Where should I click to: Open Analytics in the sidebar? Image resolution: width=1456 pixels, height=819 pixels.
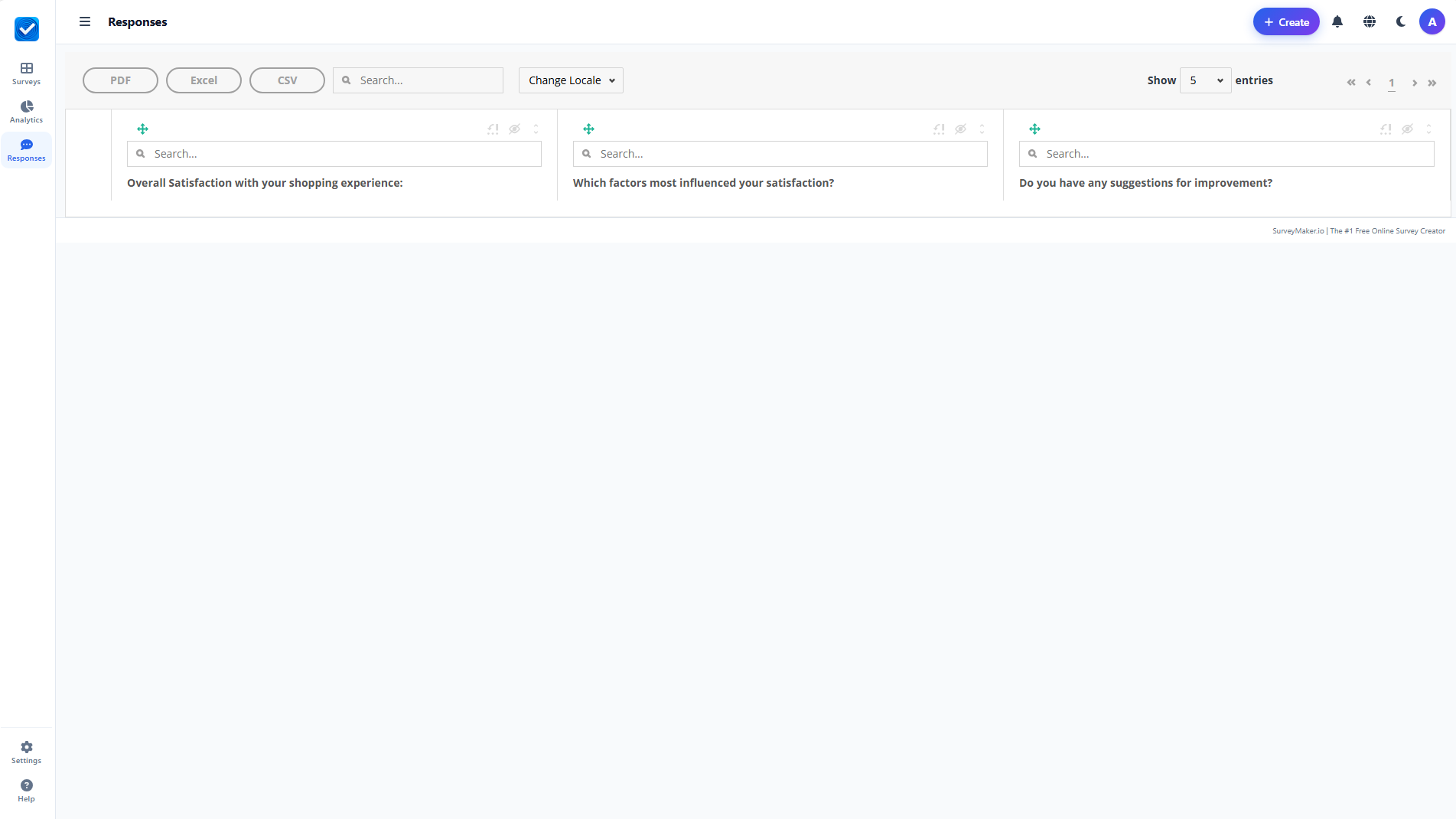pyautogui.click(x=26, y=112)
